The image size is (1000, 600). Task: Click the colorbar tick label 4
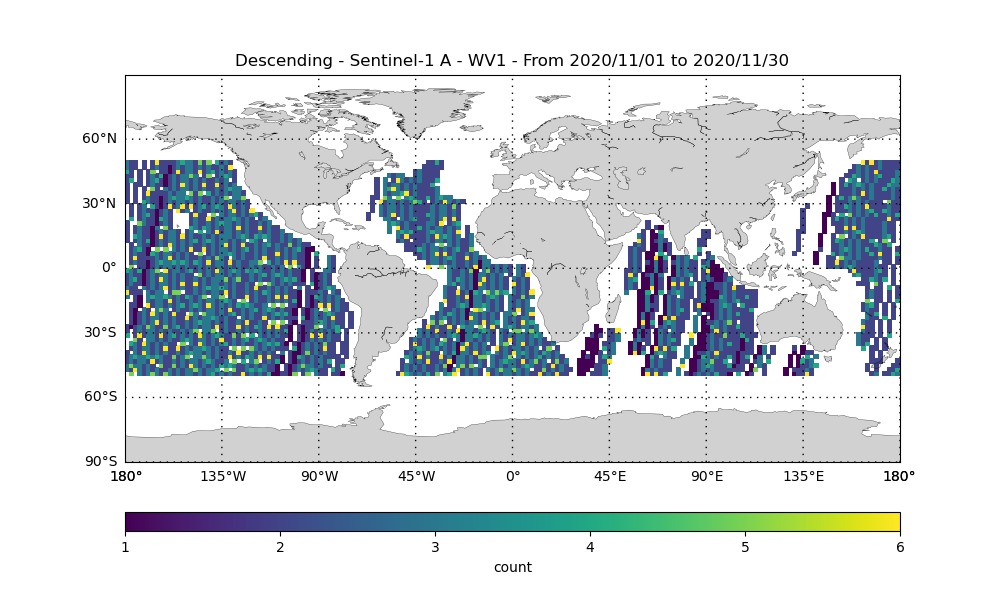click(590, 547)
